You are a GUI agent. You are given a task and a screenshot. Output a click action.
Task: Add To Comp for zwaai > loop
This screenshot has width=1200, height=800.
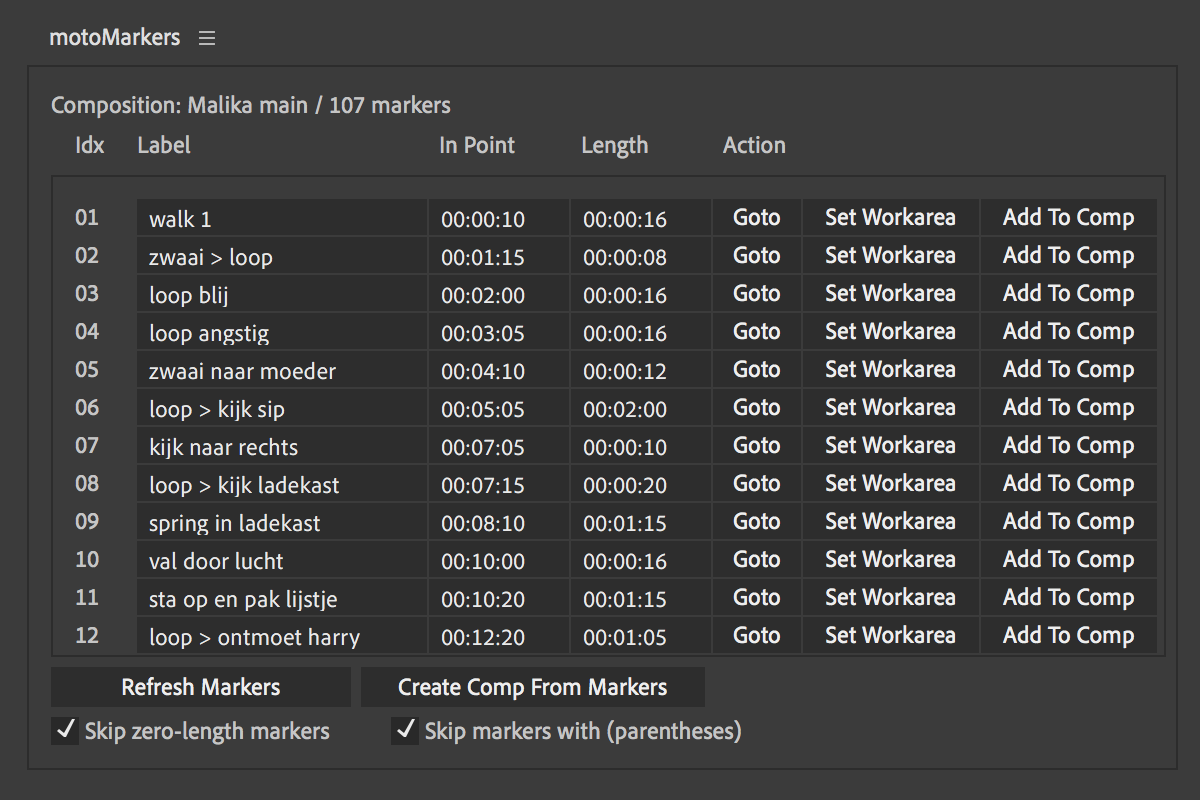[1068, 256]
